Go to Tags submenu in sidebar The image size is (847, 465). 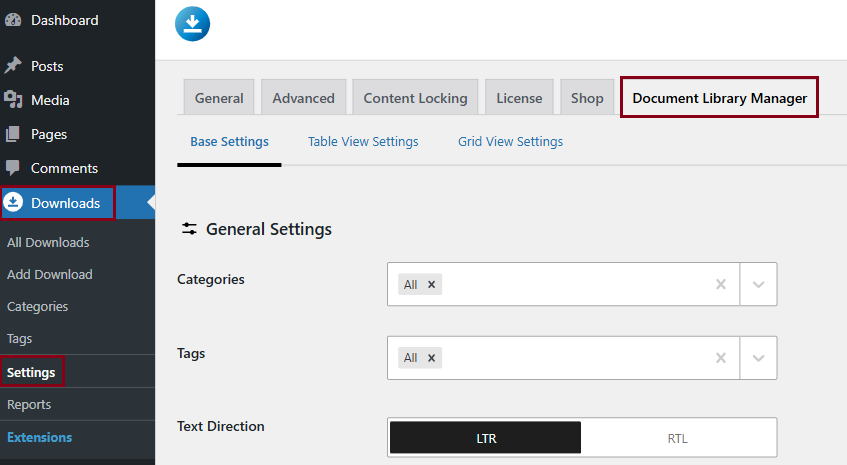point(19,339)
